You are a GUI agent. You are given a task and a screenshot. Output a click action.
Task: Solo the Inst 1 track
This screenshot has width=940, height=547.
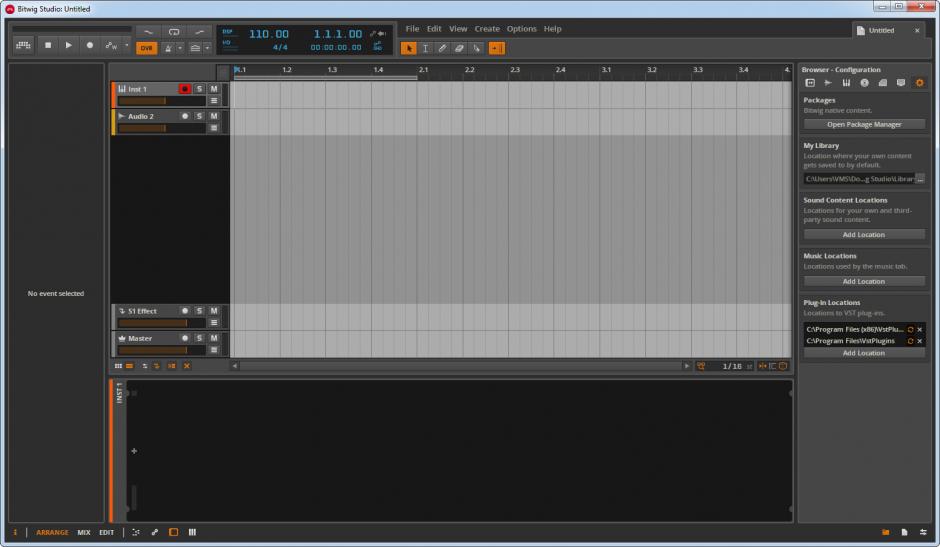pos(199,89)
